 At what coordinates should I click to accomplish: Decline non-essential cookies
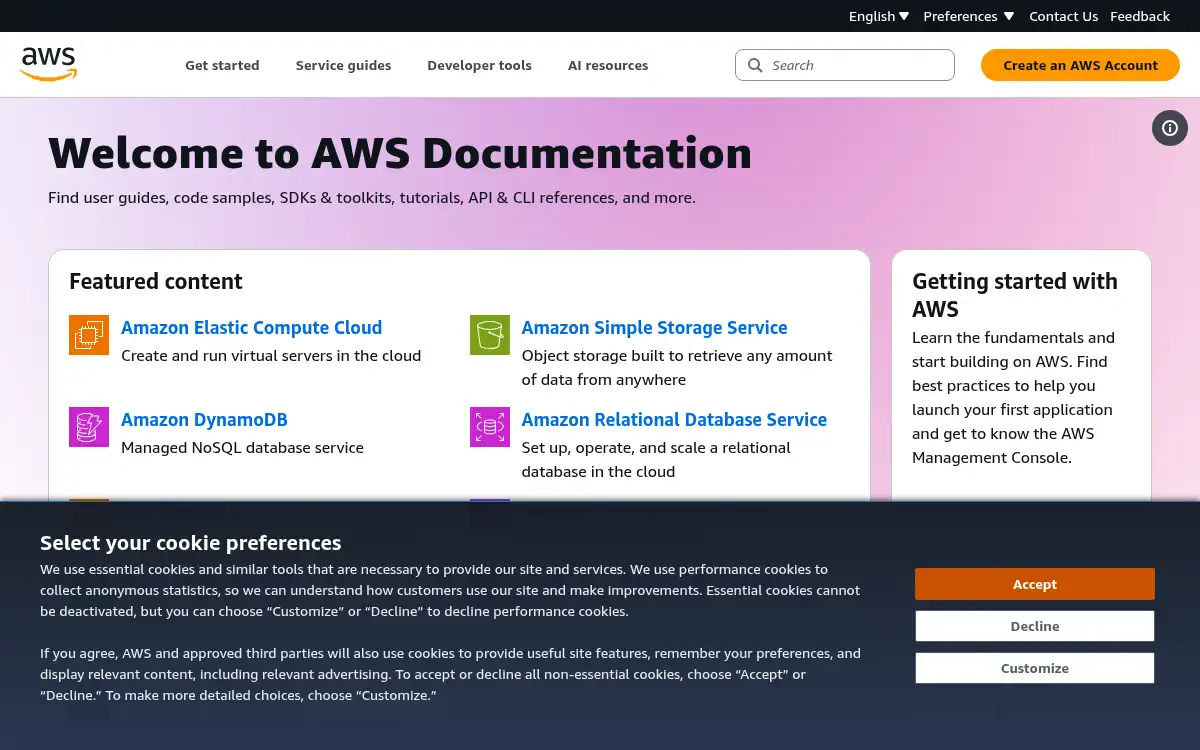coord(1034,626)
